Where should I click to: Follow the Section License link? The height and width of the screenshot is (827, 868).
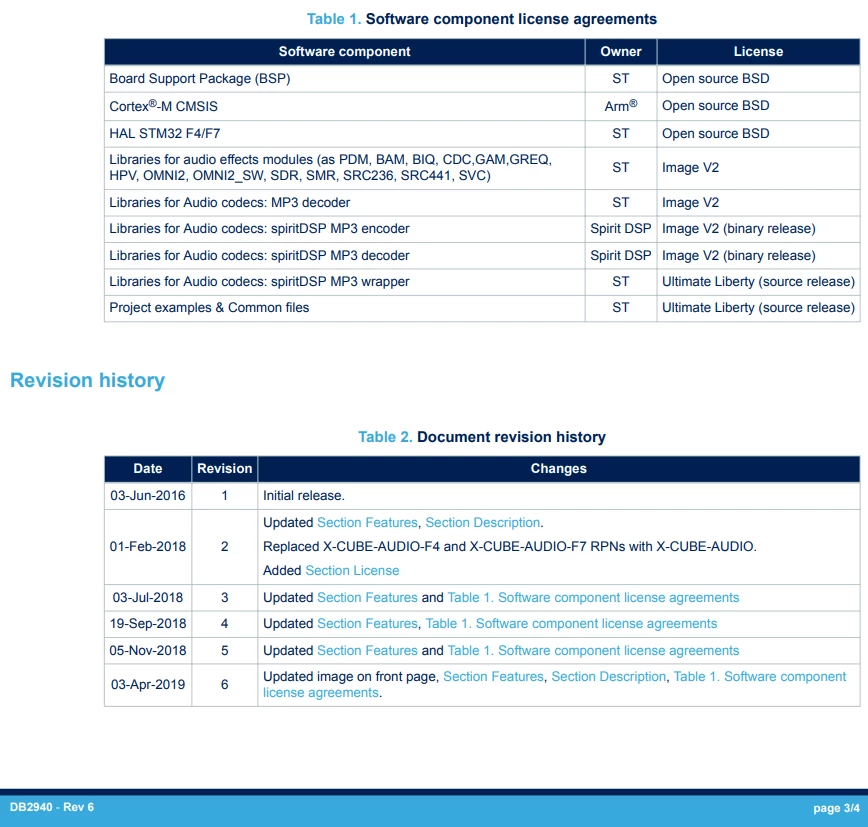pyautogui.click(x=352, y=570)
